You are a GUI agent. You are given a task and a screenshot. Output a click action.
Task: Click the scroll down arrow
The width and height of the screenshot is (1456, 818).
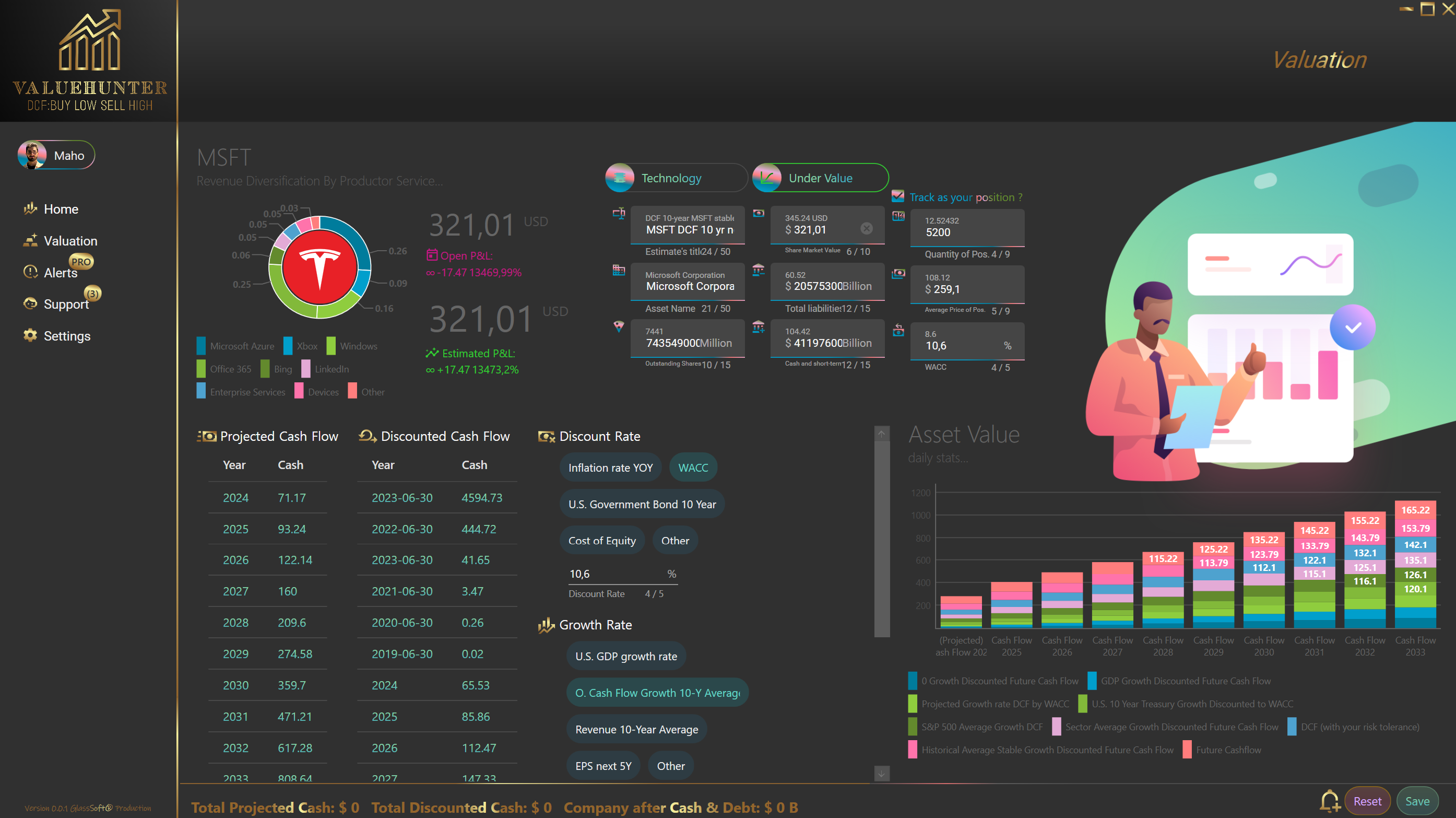click(x=882, y=773)
